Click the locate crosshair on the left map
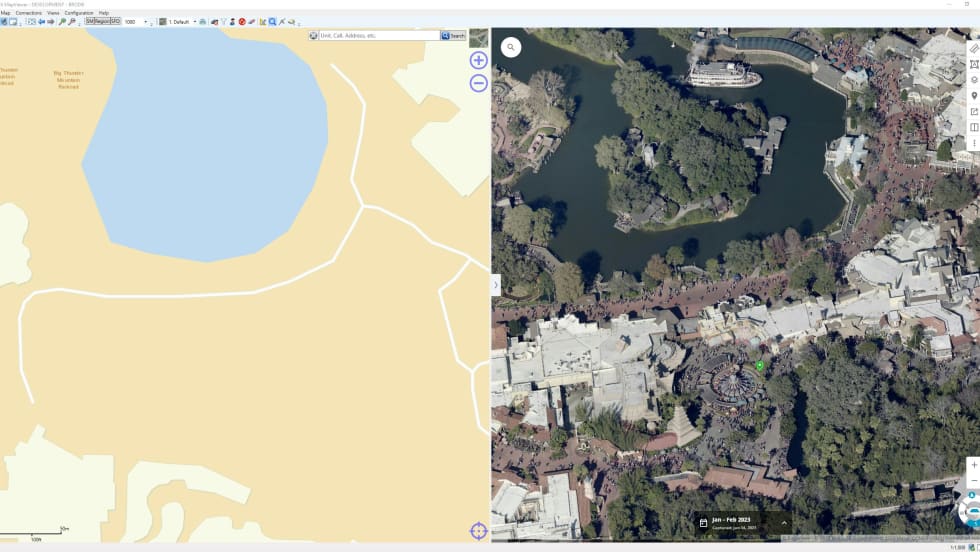This screenshot has width=980, height=552. click(x=478, y=531)
